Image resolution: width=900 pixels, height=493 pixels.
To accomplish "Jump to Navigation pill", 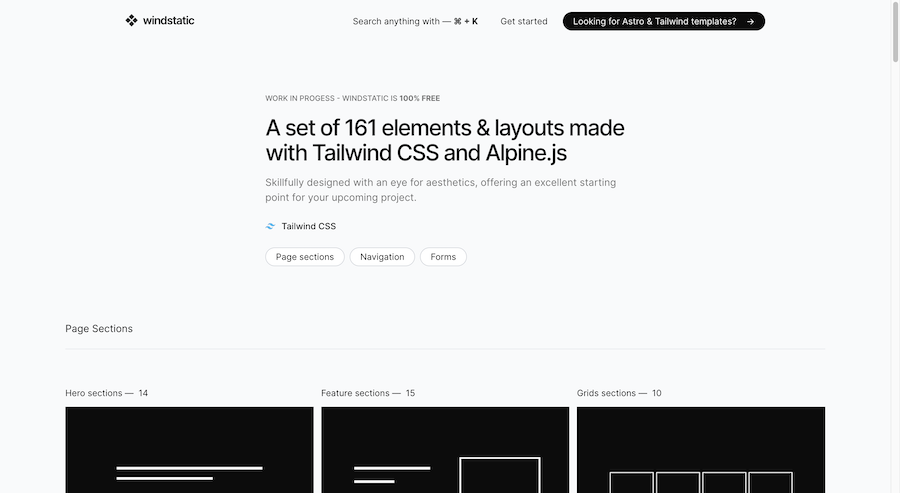I will 382,257.
